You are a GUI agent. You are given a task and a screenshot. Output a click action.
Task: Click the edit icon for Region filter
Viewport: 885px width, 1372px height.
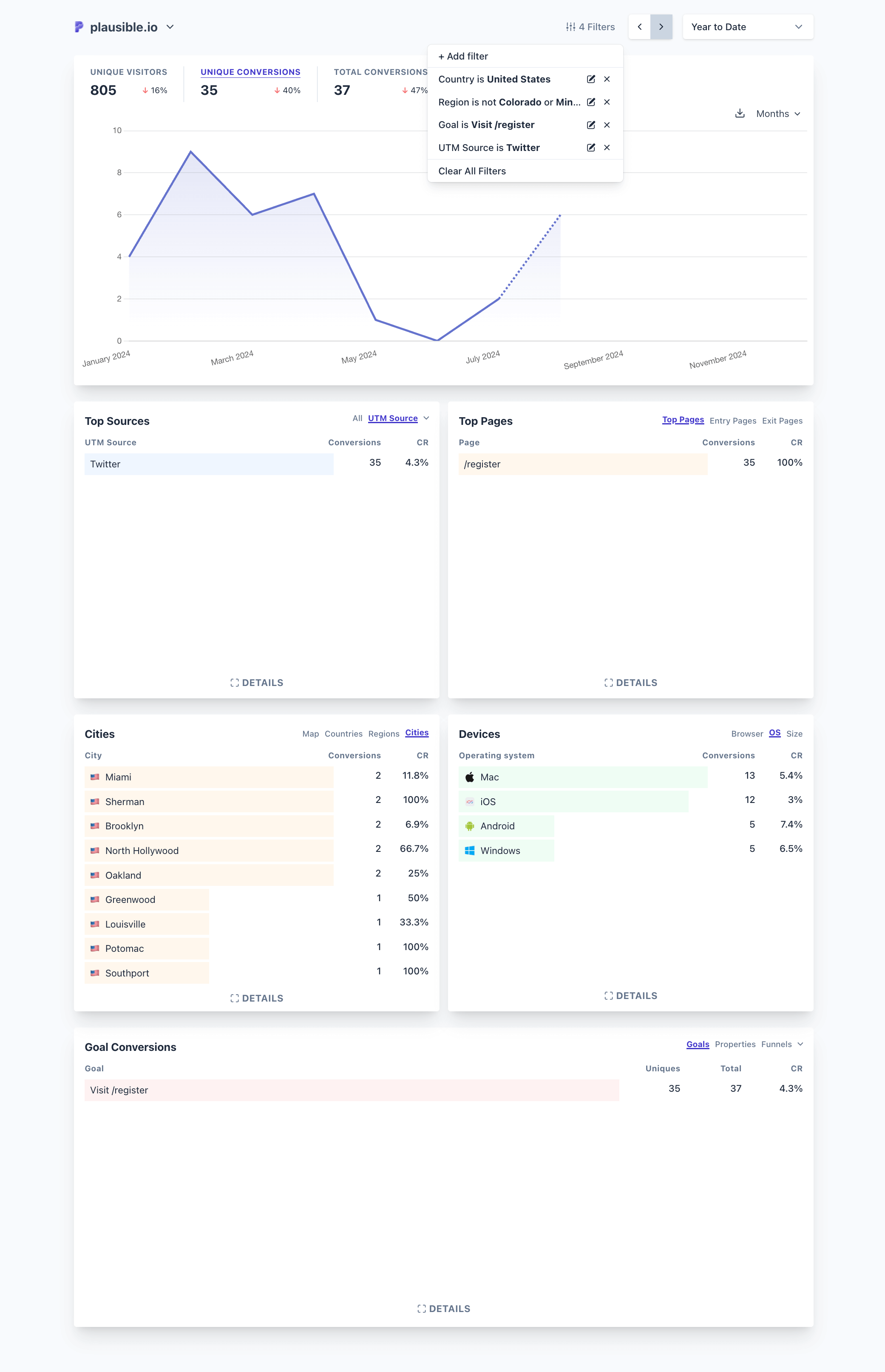590,102
